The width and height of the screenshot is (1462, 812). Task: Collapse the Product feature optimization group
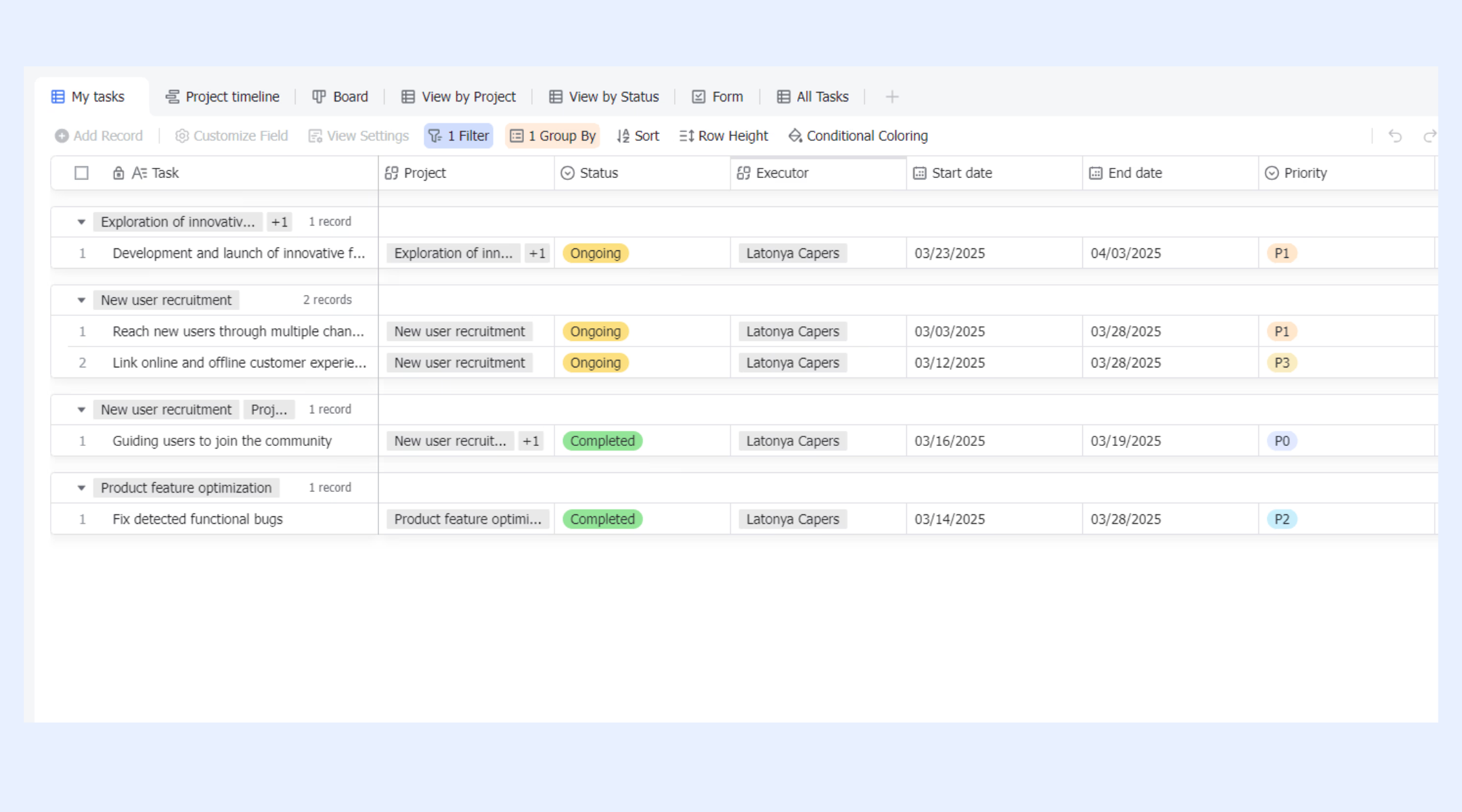pos(81,488)
